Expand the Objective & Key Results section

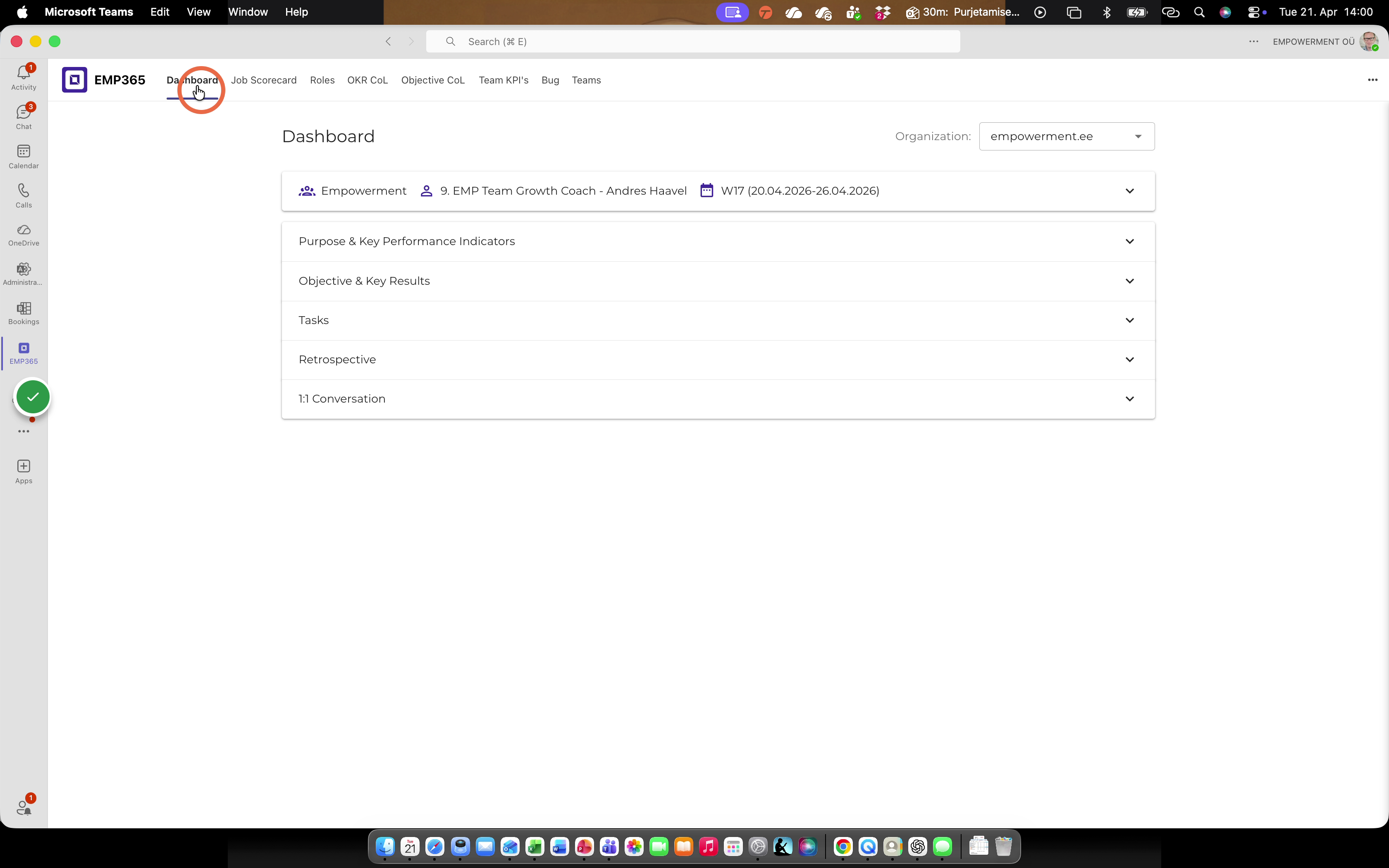pos(718,281)
